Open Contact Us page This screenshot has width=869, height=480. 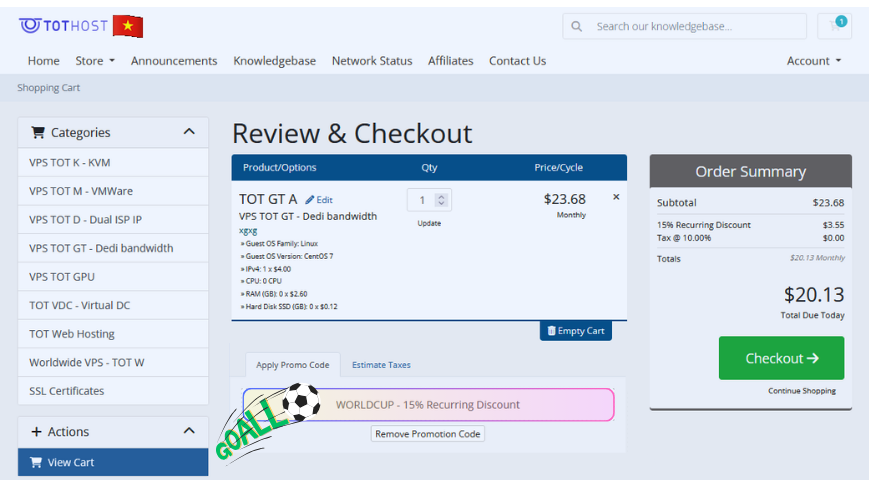517,61
